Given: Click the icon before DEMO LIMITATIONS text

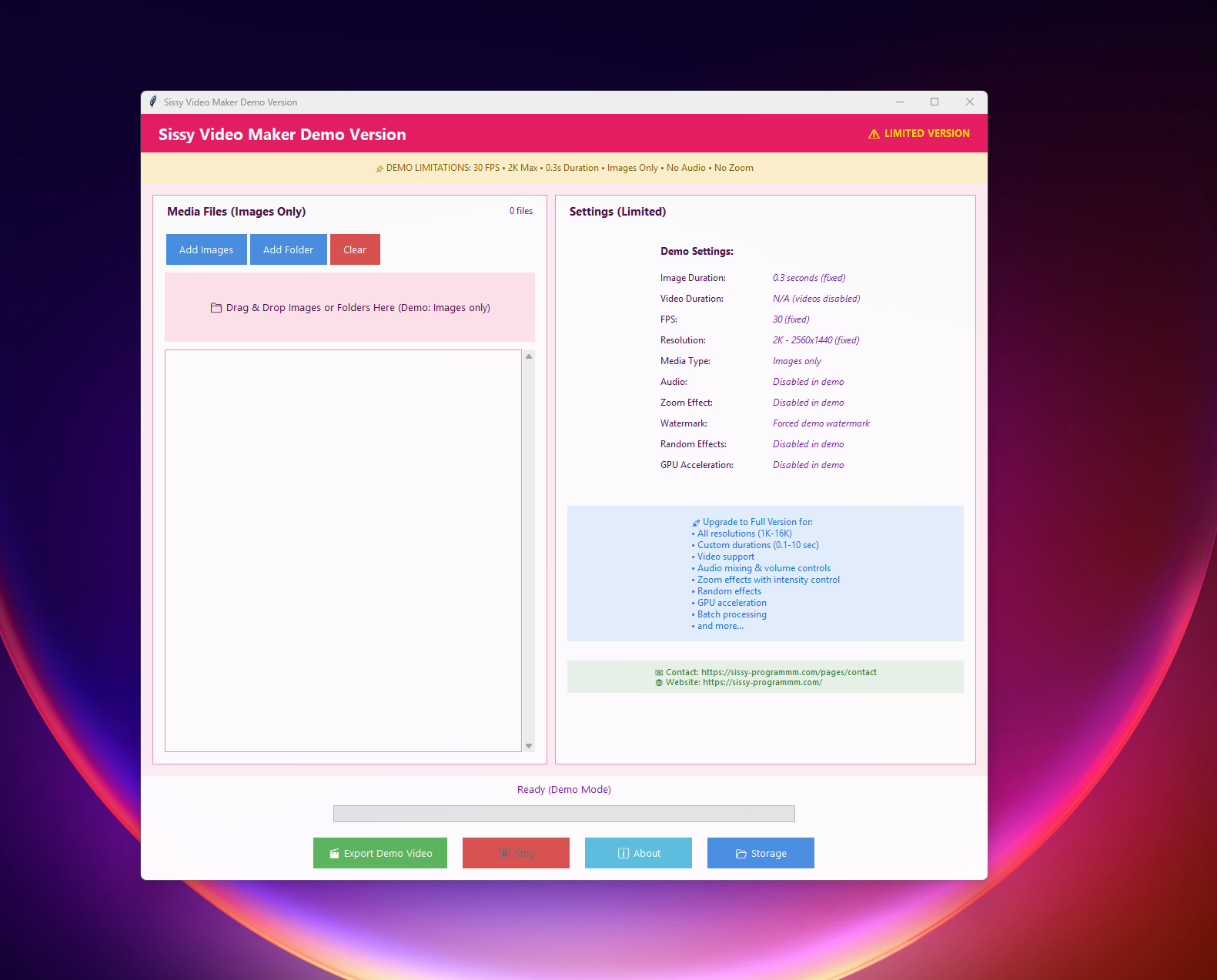Looking at the screenshot, I should click(379, 169).
